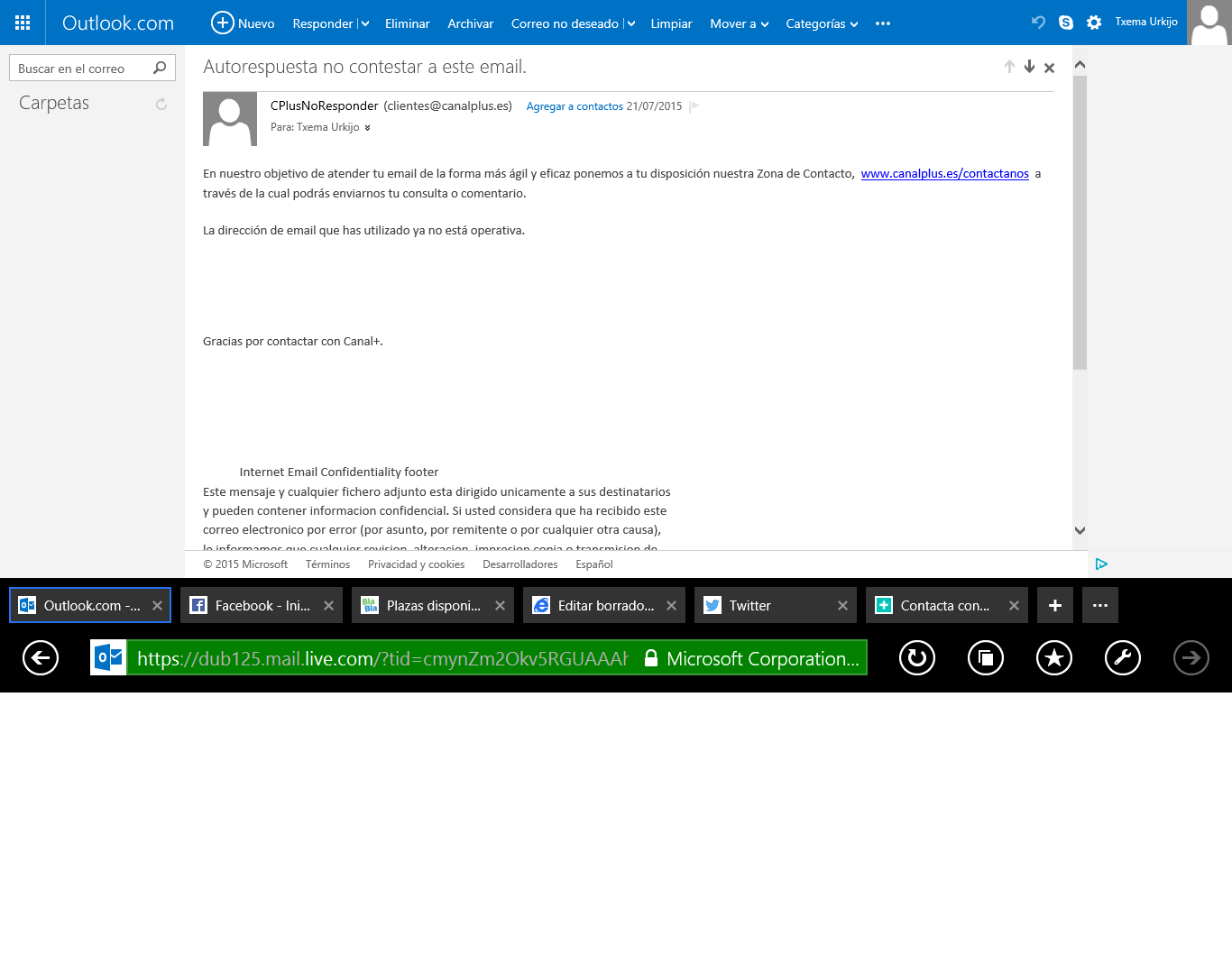Viewport: 1232px width, 972px height.
Task: Expand the Categorías menu
Action: 821,23
